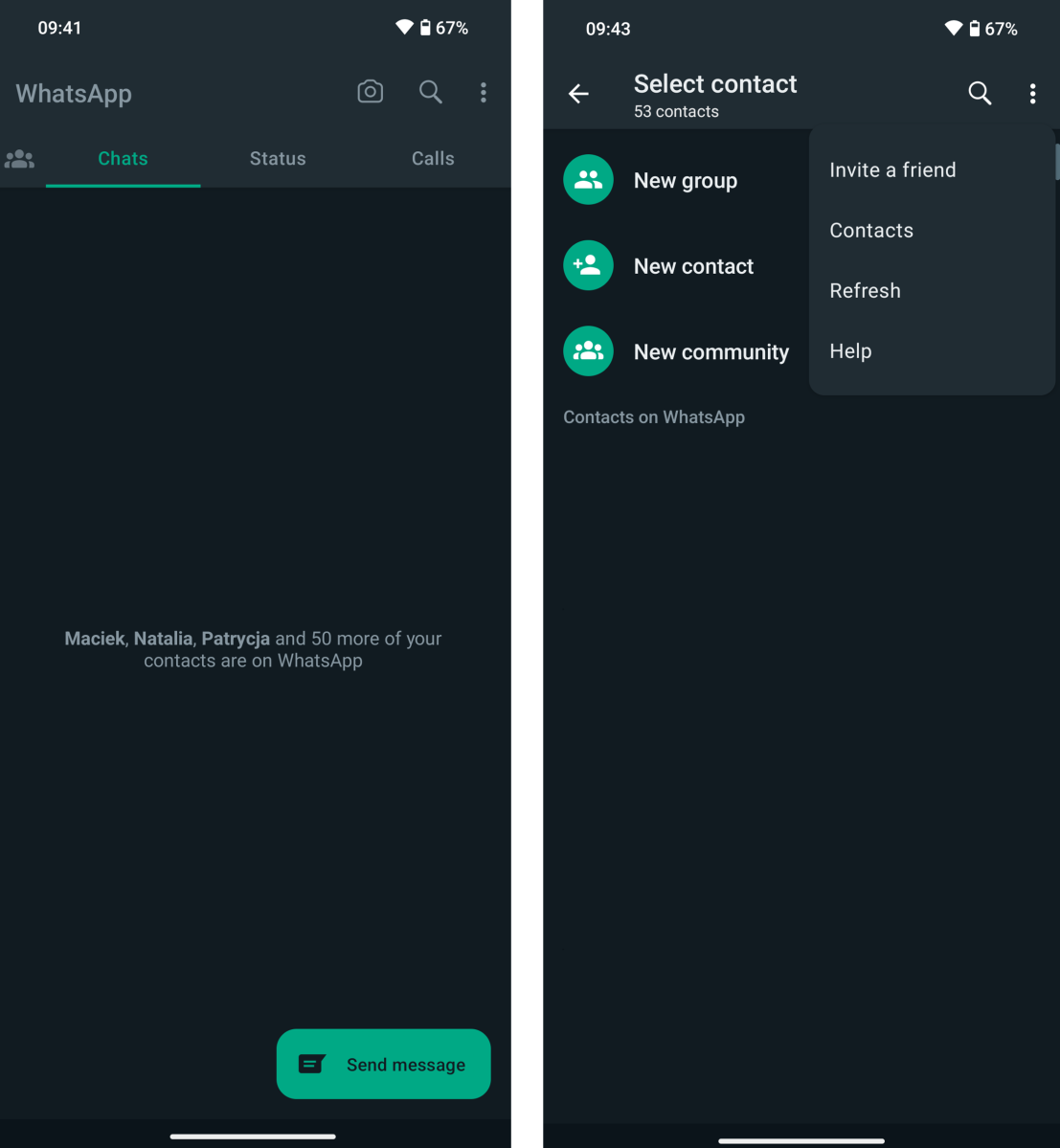
Task: Select the New community label
Action: 710,352
